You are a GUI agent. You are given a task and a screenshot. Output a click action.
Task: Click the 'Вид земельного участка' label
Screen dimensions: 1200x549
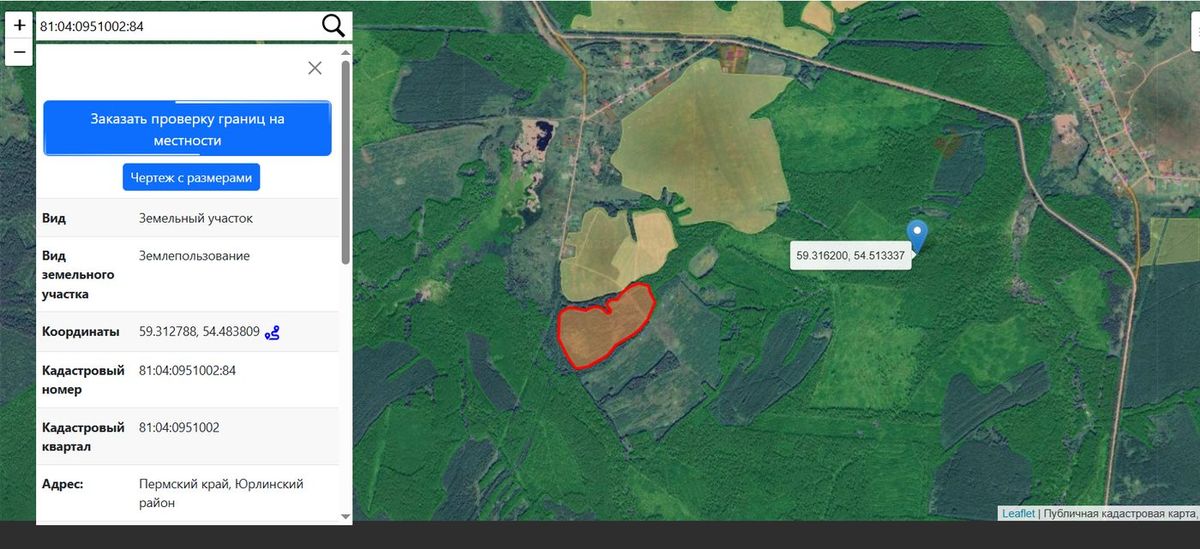tap(79, 275)
